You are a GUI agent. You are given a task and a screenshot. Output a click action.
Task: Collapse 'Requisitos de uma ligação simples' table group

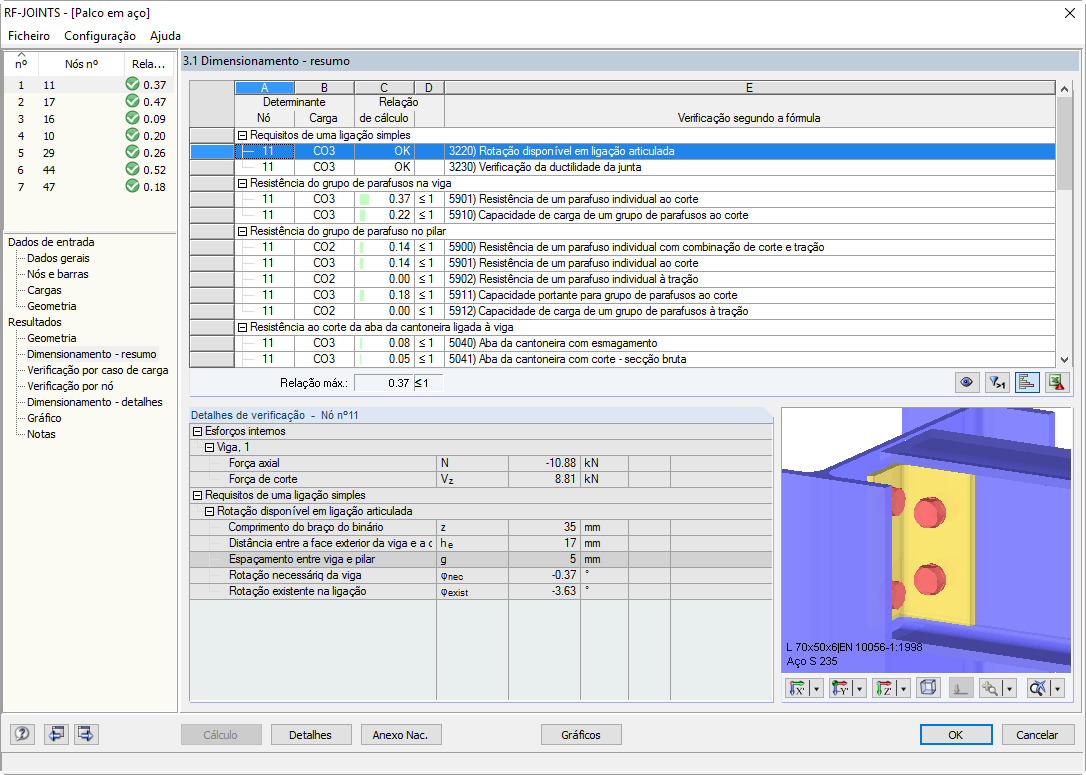242,136
